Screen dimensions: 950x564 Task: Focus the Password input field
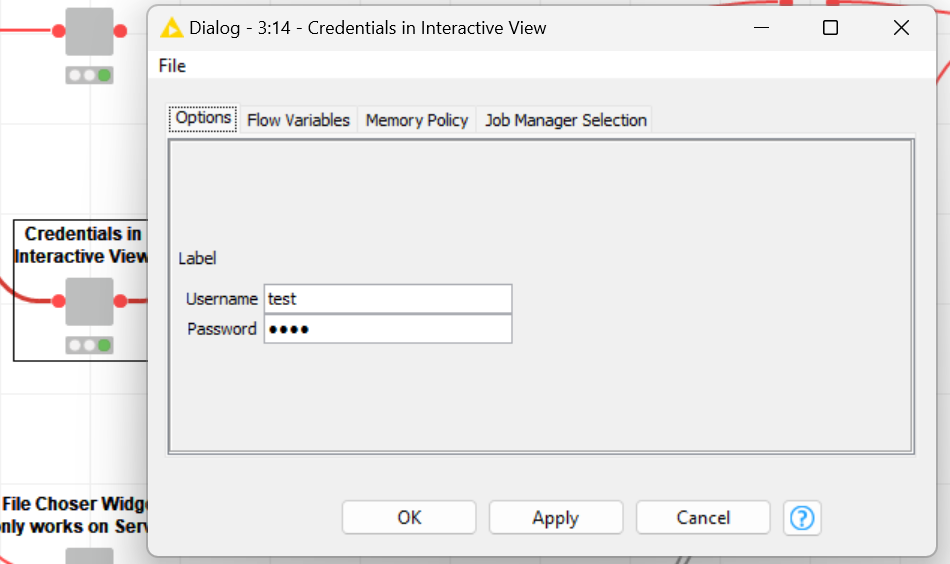pos(387,329)
